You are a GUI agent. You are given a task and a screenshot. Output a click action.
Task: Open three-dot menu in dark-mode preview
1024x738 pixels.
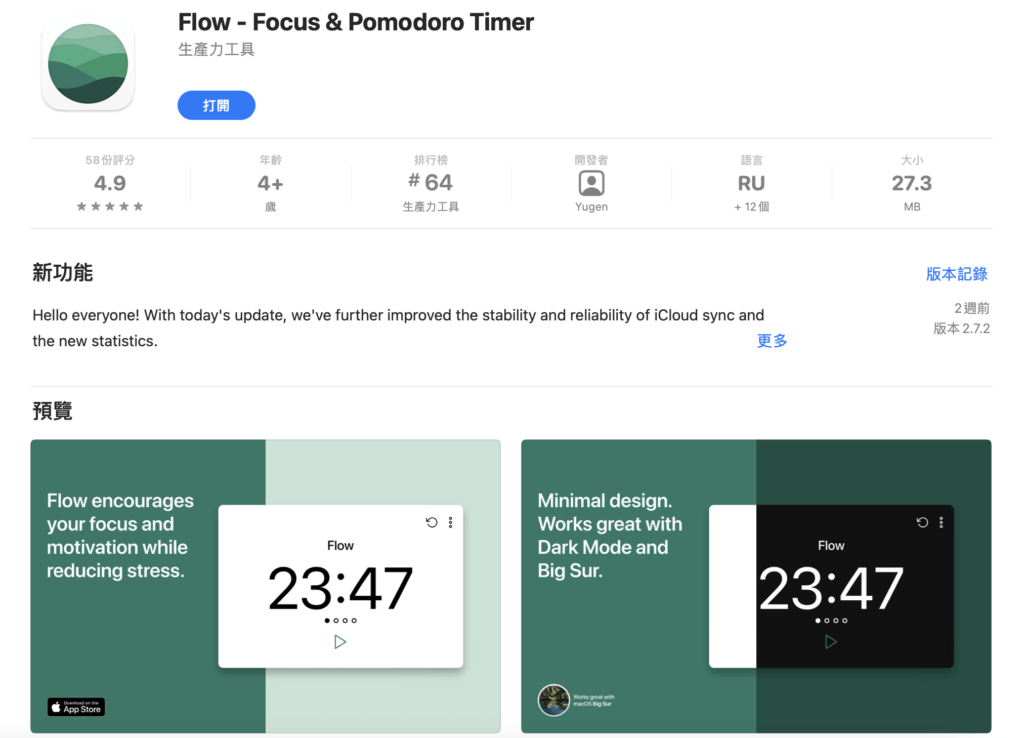coord(941,522)
